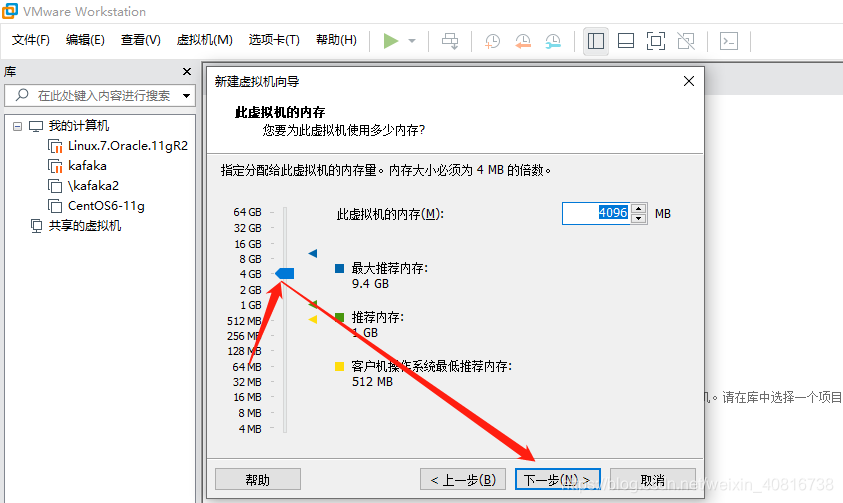Open the 虚拟机(M) menu

pos(204,40)
